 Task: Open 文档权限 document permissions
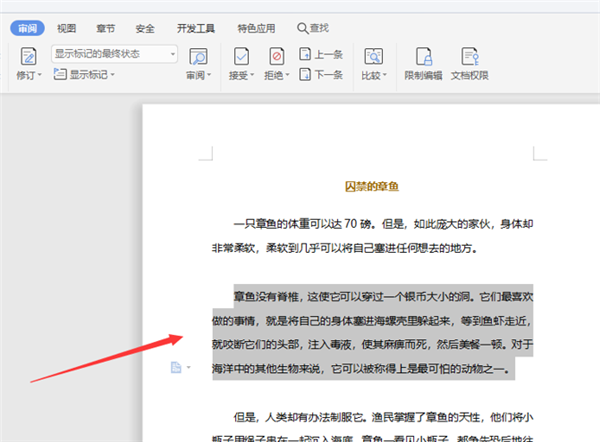[469, 56]
